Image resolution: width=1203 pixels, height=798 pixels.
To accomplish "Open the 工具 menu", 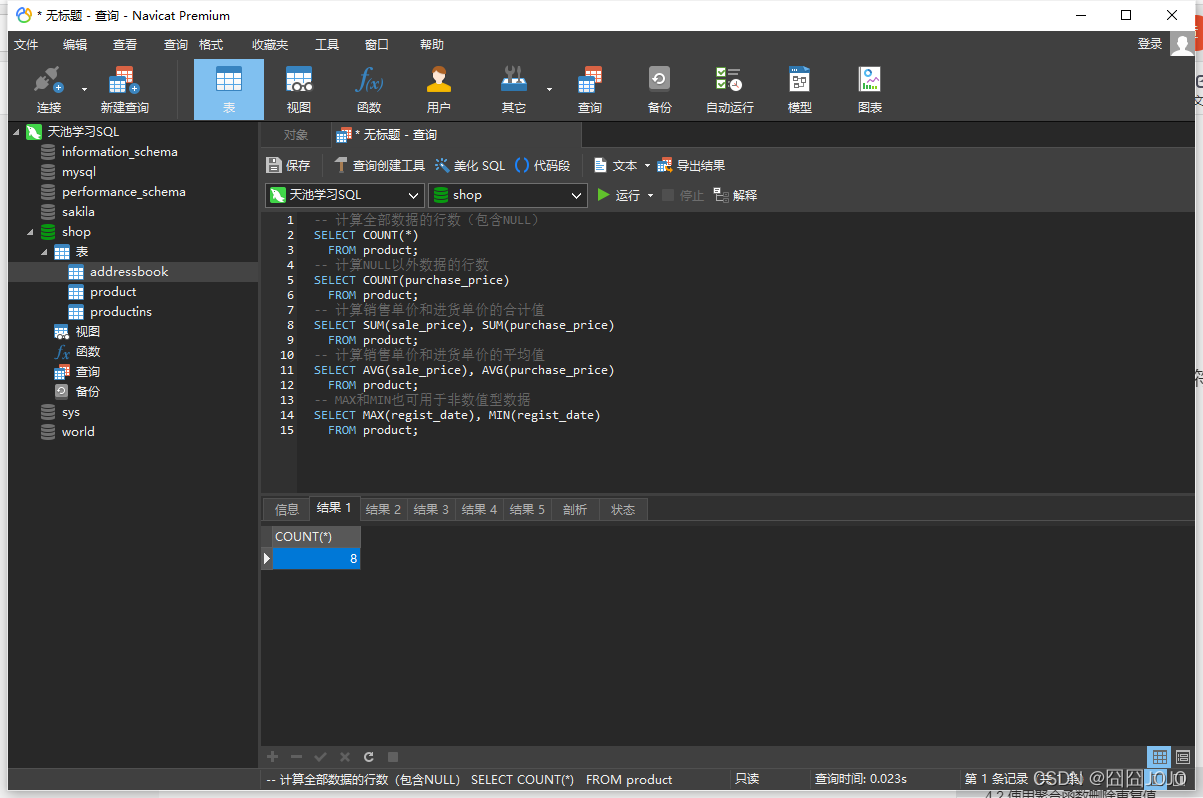I will [327, 45].
